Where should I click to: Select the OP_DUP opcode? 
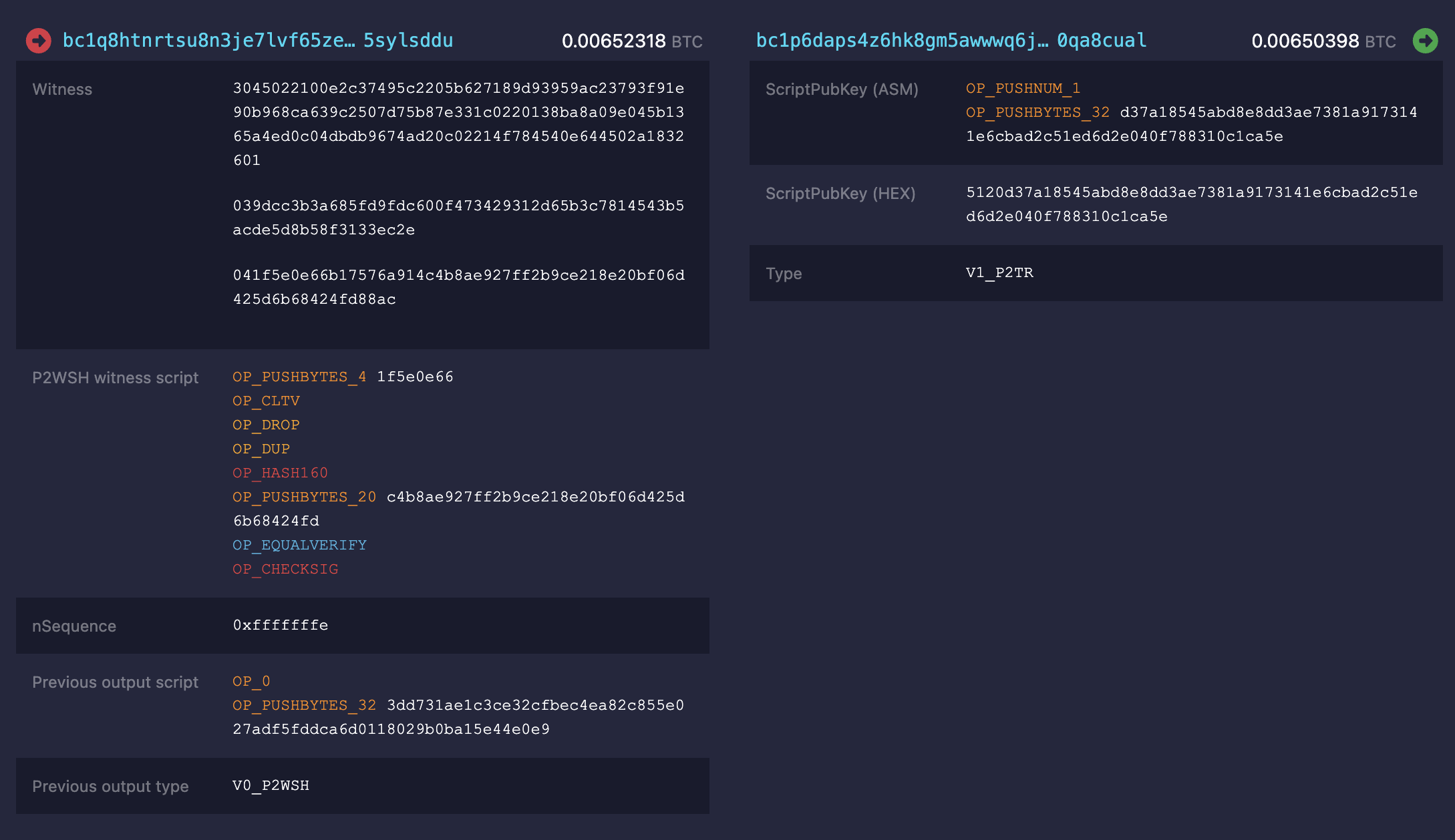point(261,449)
